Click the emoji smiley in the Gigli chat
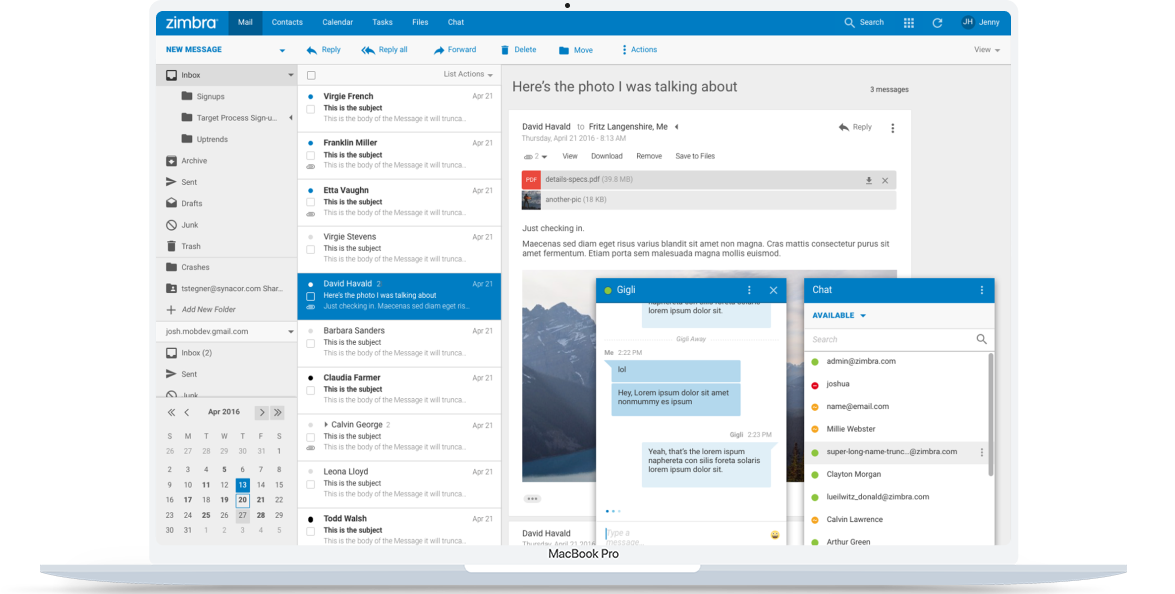1175x594 pixels. tap(773, 535)
